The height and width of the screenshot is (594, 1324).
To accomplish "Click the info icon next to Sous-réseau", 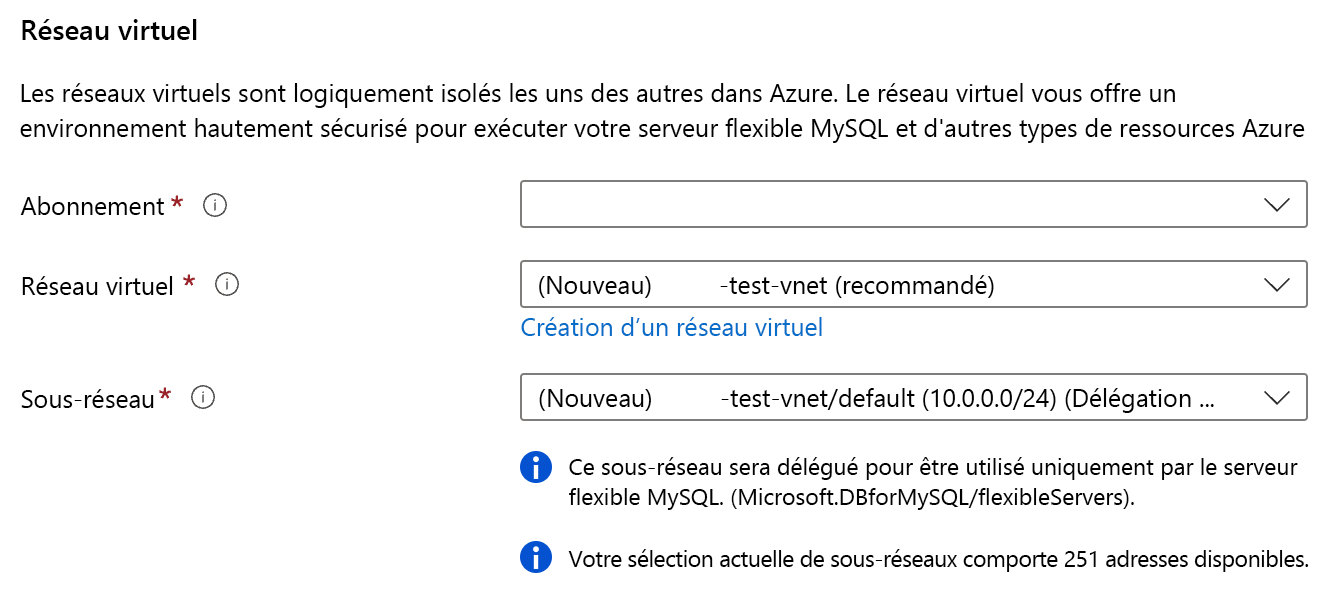I will click(203, 398).
